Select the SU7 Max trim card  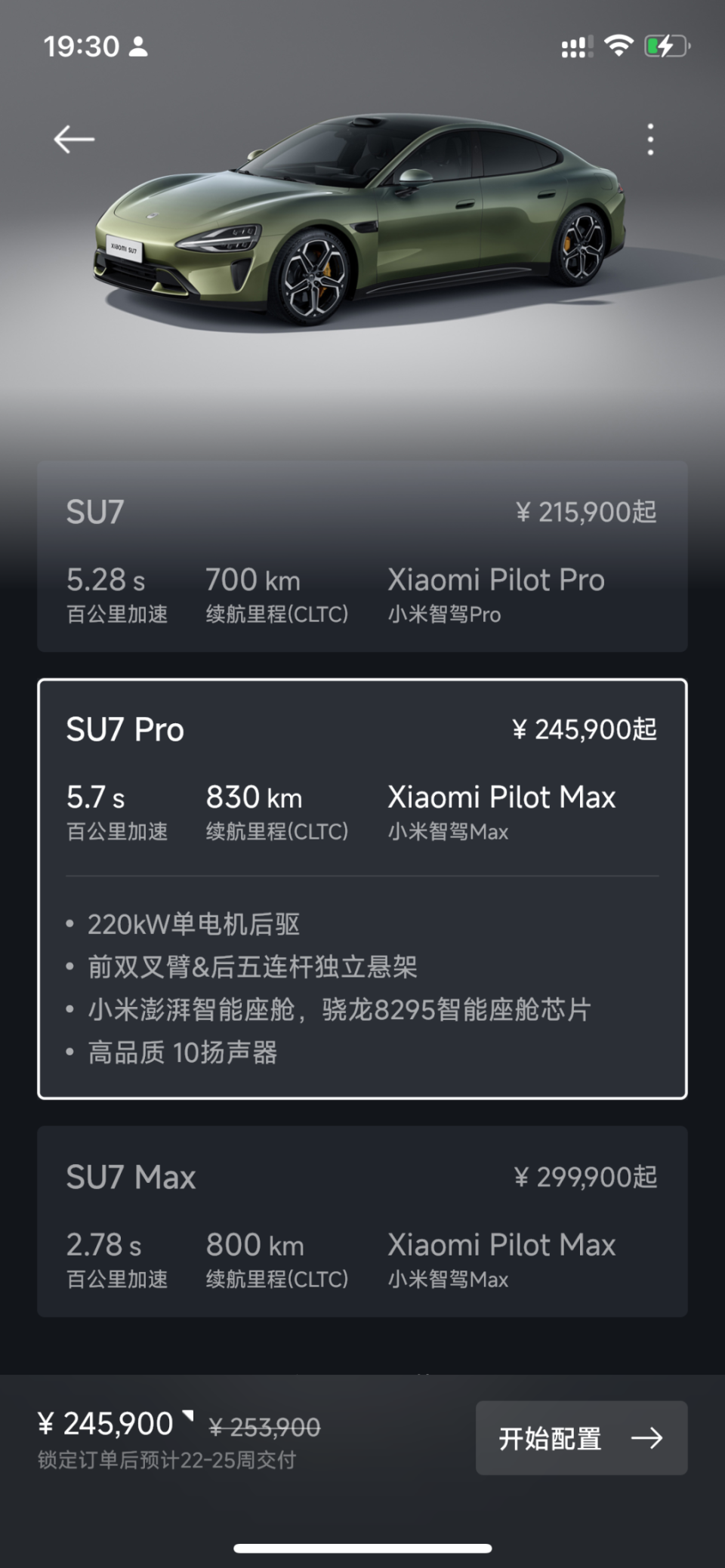pyautogui.click(x=362, y=1223)
